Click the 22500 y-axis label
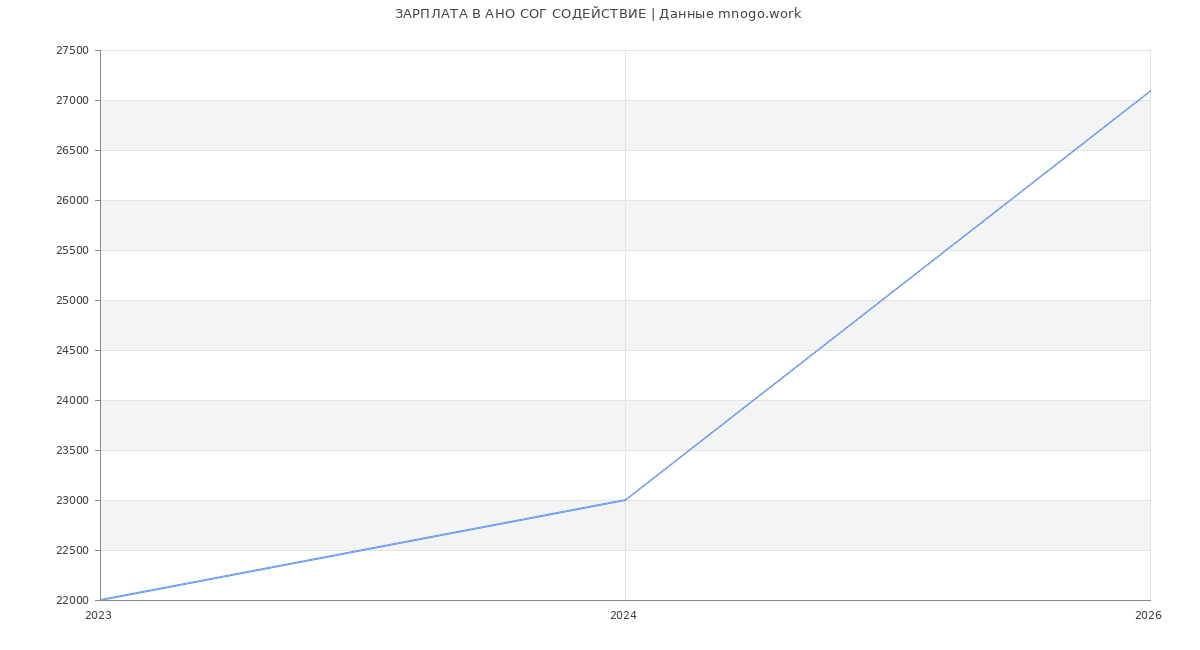This screenshot has height=650, width=1200. click(x=72, y=550)
